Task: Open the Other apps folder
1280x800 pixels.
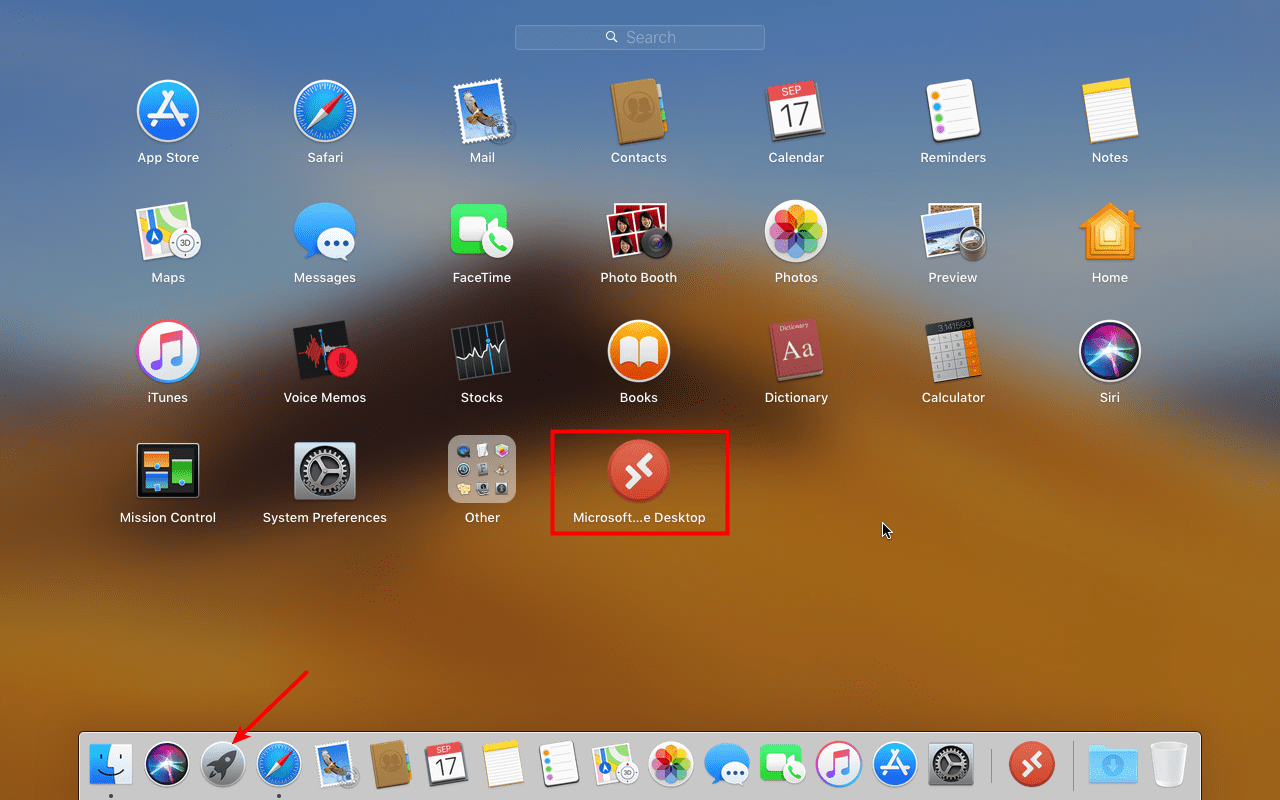Action: [x=482, y=469]
